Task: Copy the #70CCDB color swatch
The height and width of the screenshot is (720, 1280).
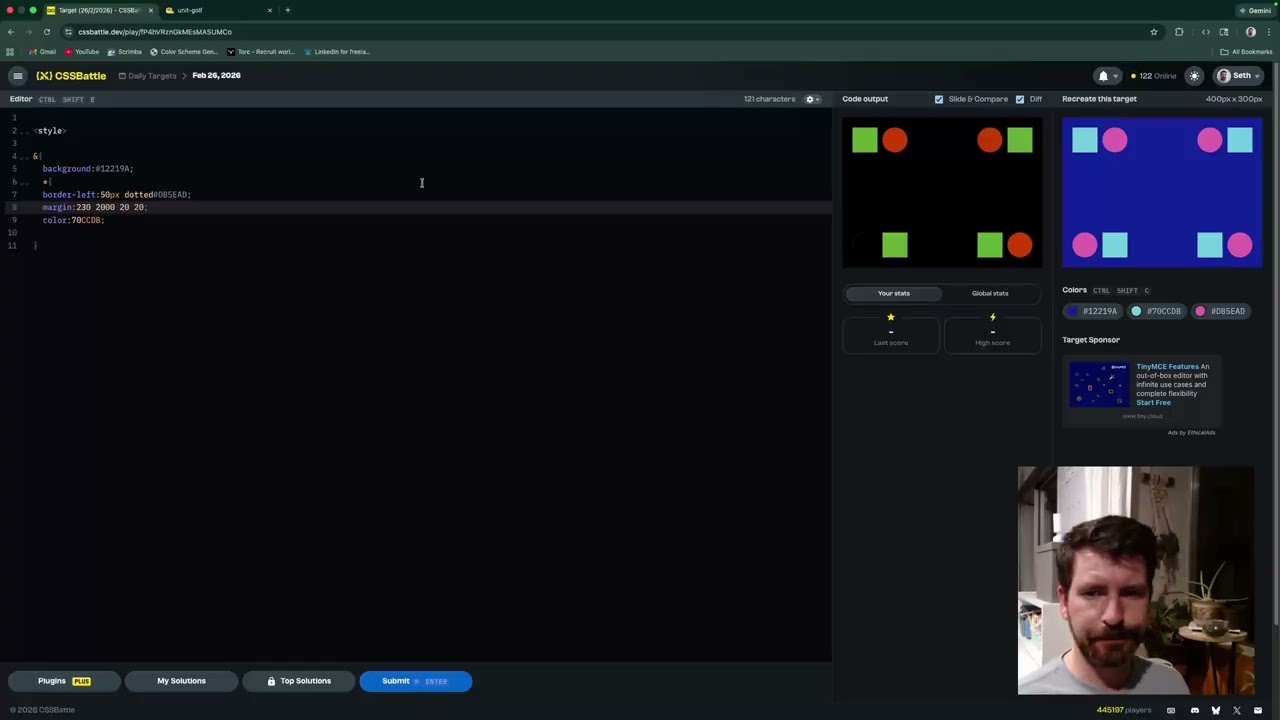Action: (x=1156, y=311)
